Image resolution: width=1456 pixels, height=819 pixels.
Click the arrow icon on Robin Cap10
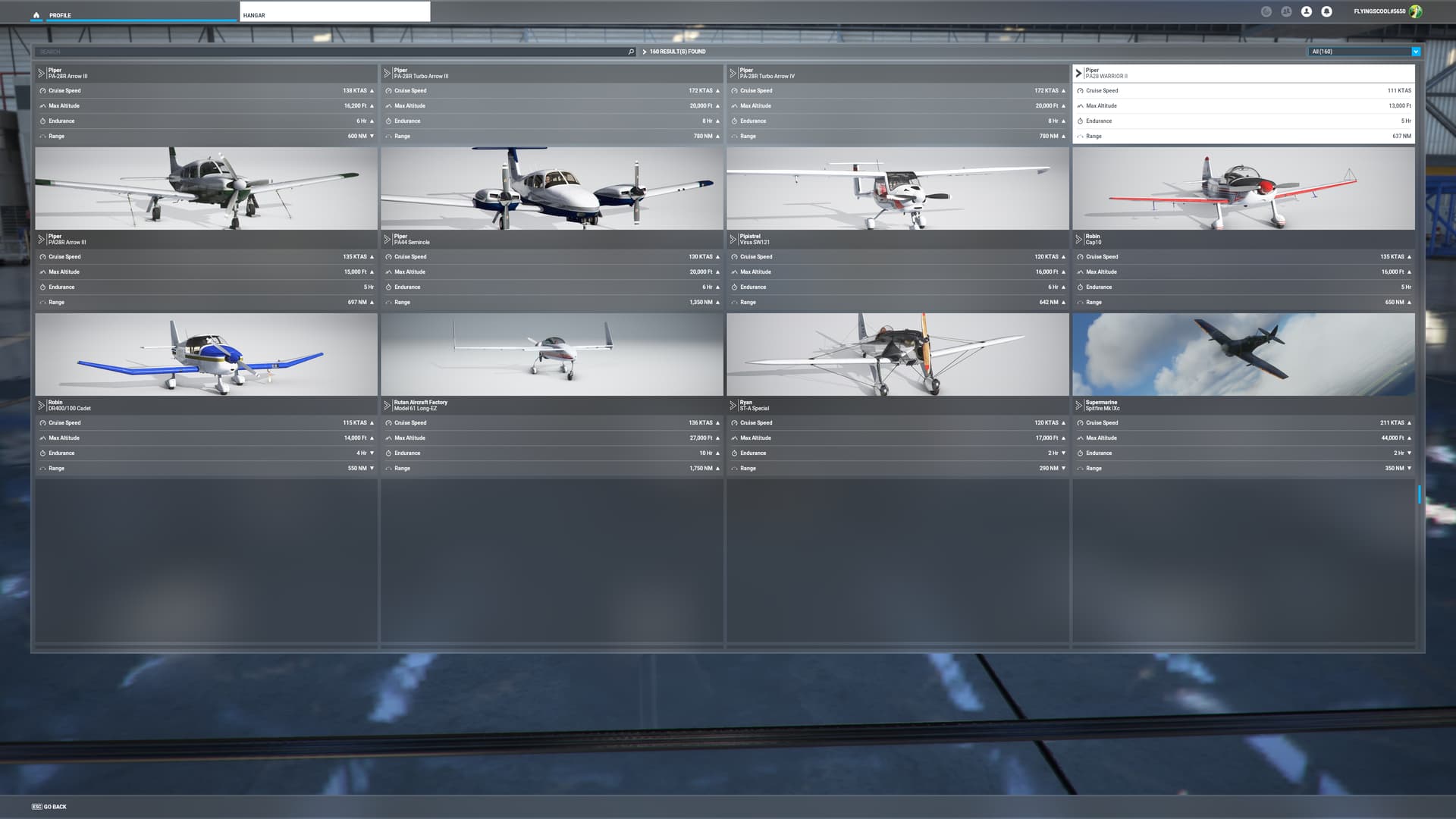pos(1078,240)
